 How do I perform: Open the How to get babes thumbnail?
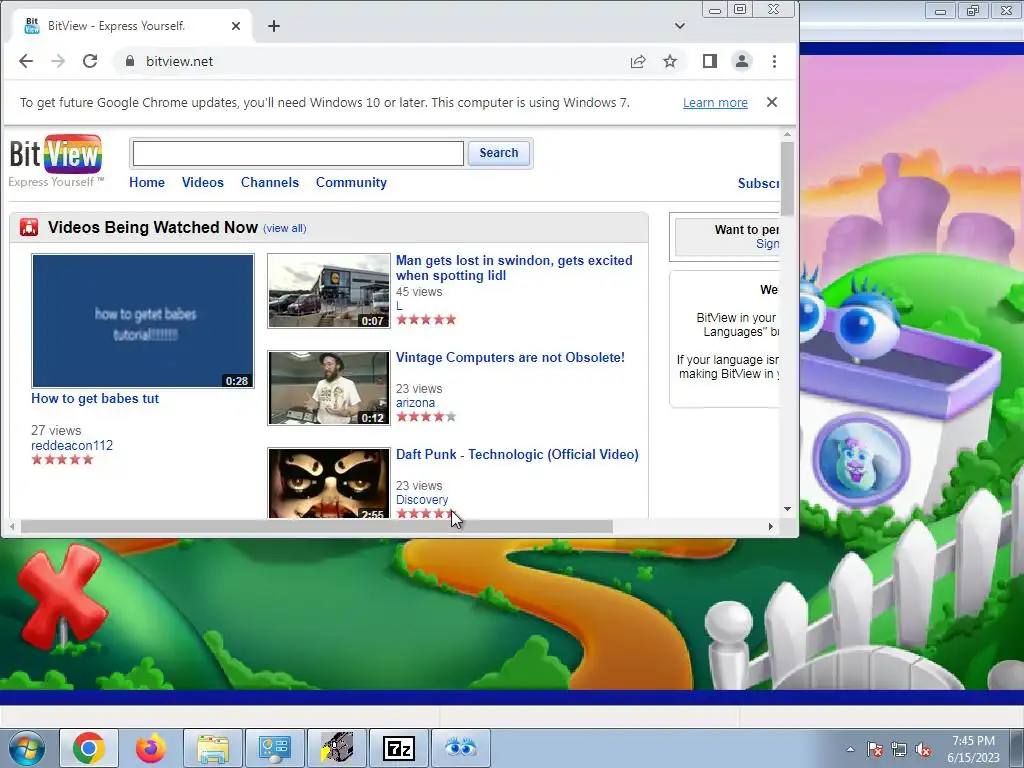click(x=143, y=321)
